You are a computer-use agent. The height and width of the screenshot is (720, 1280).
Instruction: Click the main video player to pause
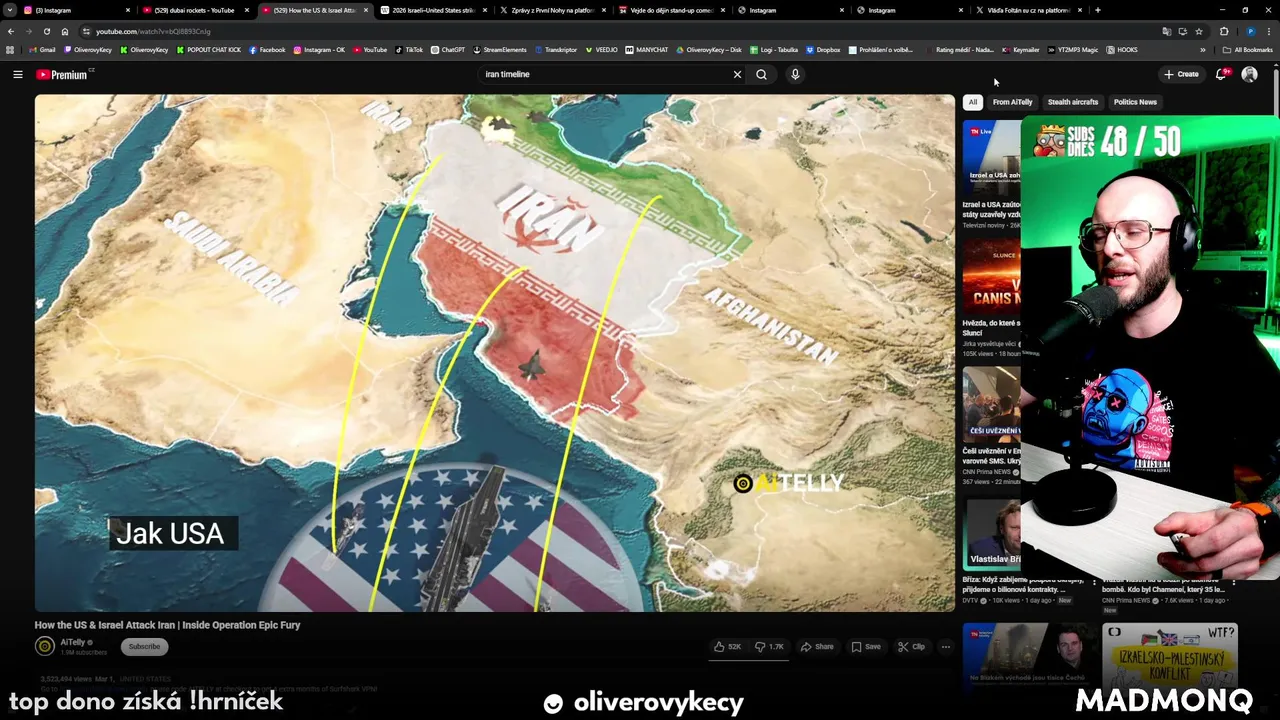tap(495, 352)
